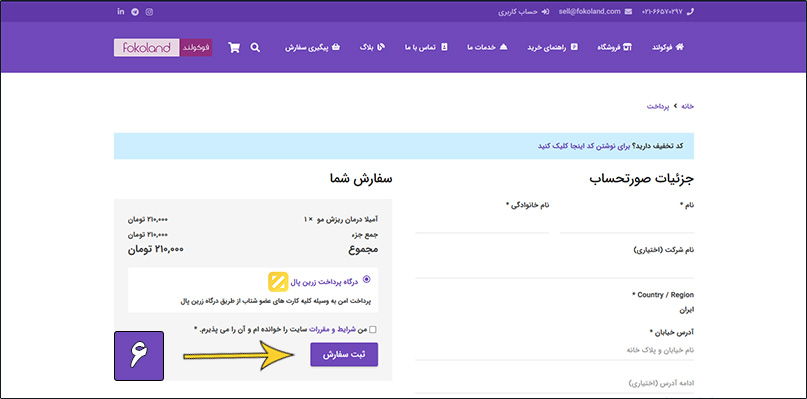Focus the نام شرکت company name field
Image resolution: width=807 pixels, height=399 pixels.
point(555,268)
